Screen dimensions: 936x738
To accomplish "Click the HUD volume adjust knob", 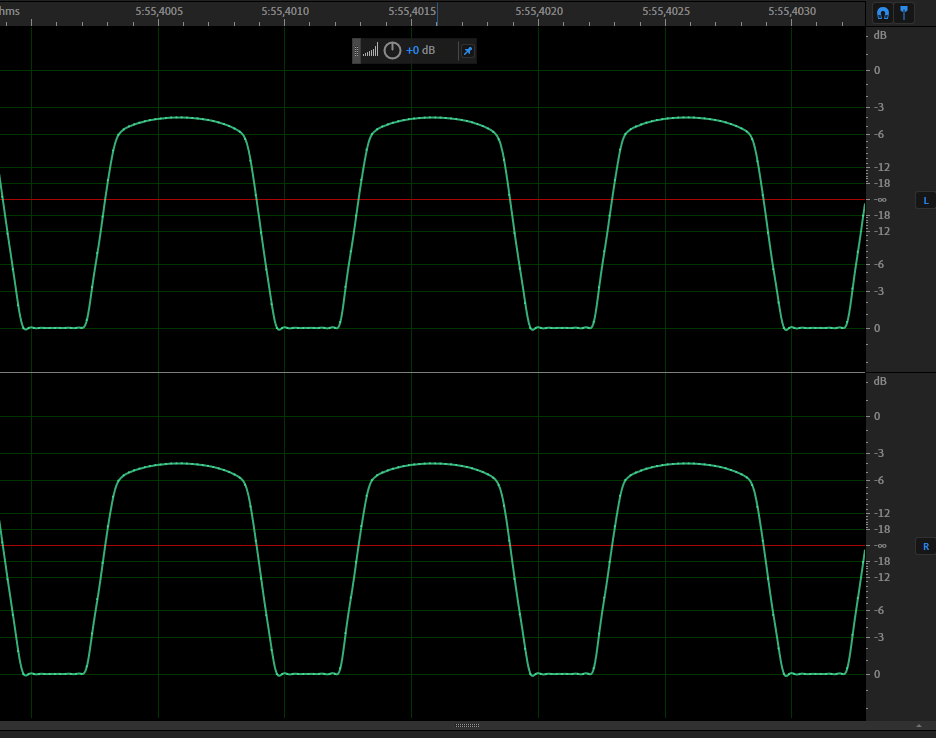I will [392, 51].
